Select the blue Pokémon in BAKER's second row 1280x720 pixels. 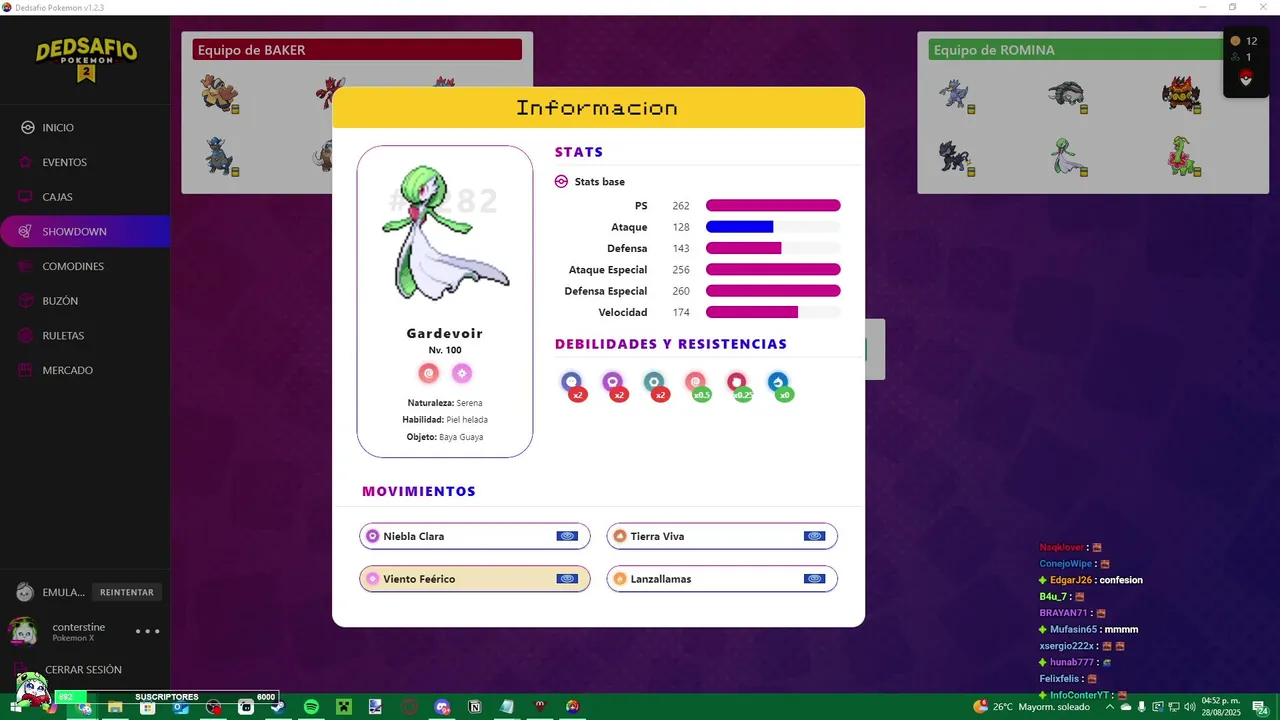click(220, 156)
